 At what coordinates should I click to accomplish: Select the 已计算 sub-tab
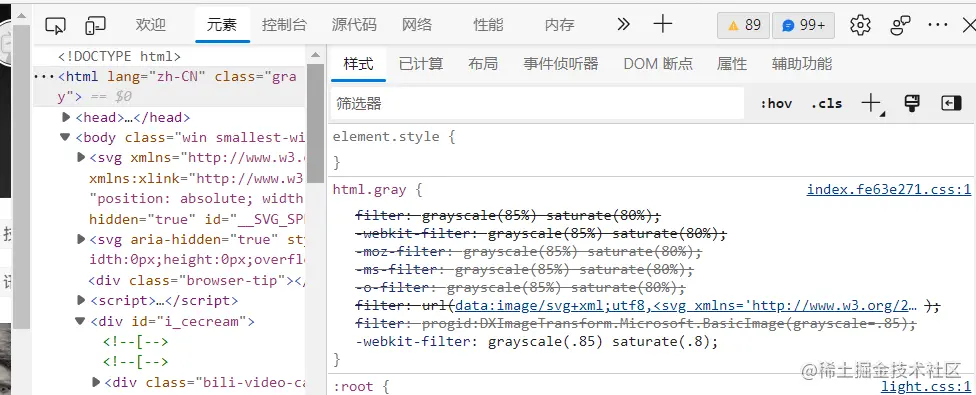[421, 63]
